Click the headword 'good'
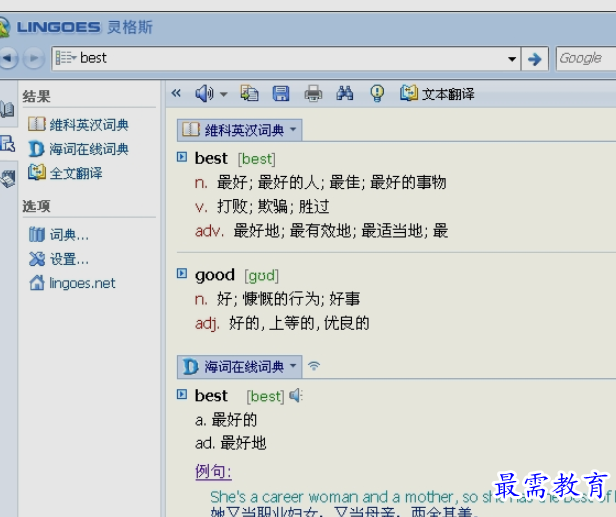The width and height of the screenshot is (616, 517). (215, 275)
